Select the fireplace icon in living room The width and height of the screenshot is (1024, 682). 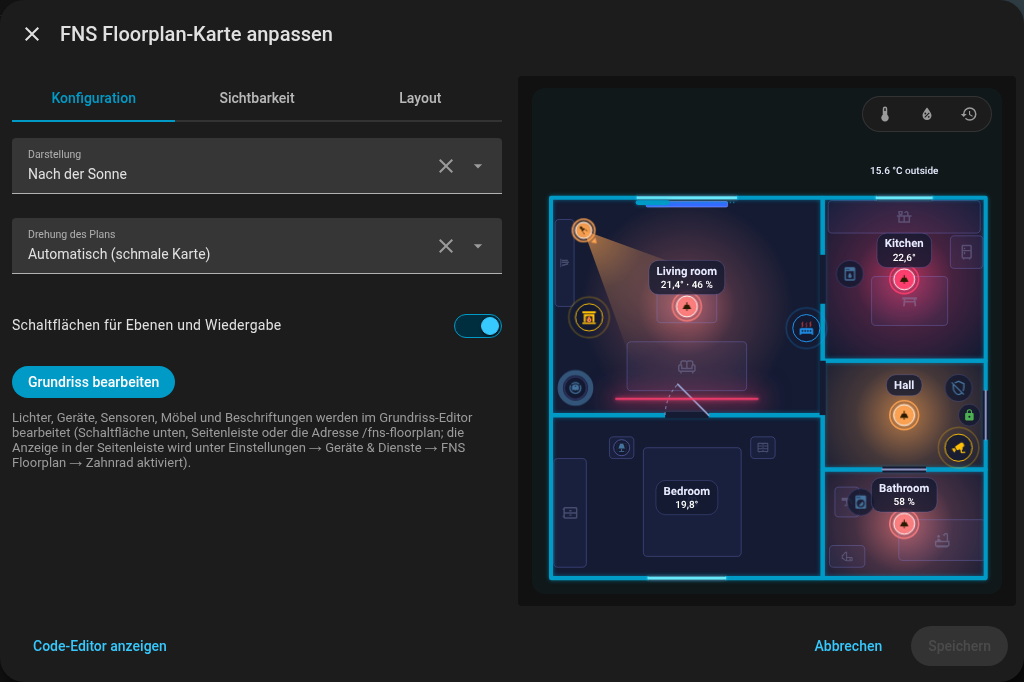coord(588,317)
